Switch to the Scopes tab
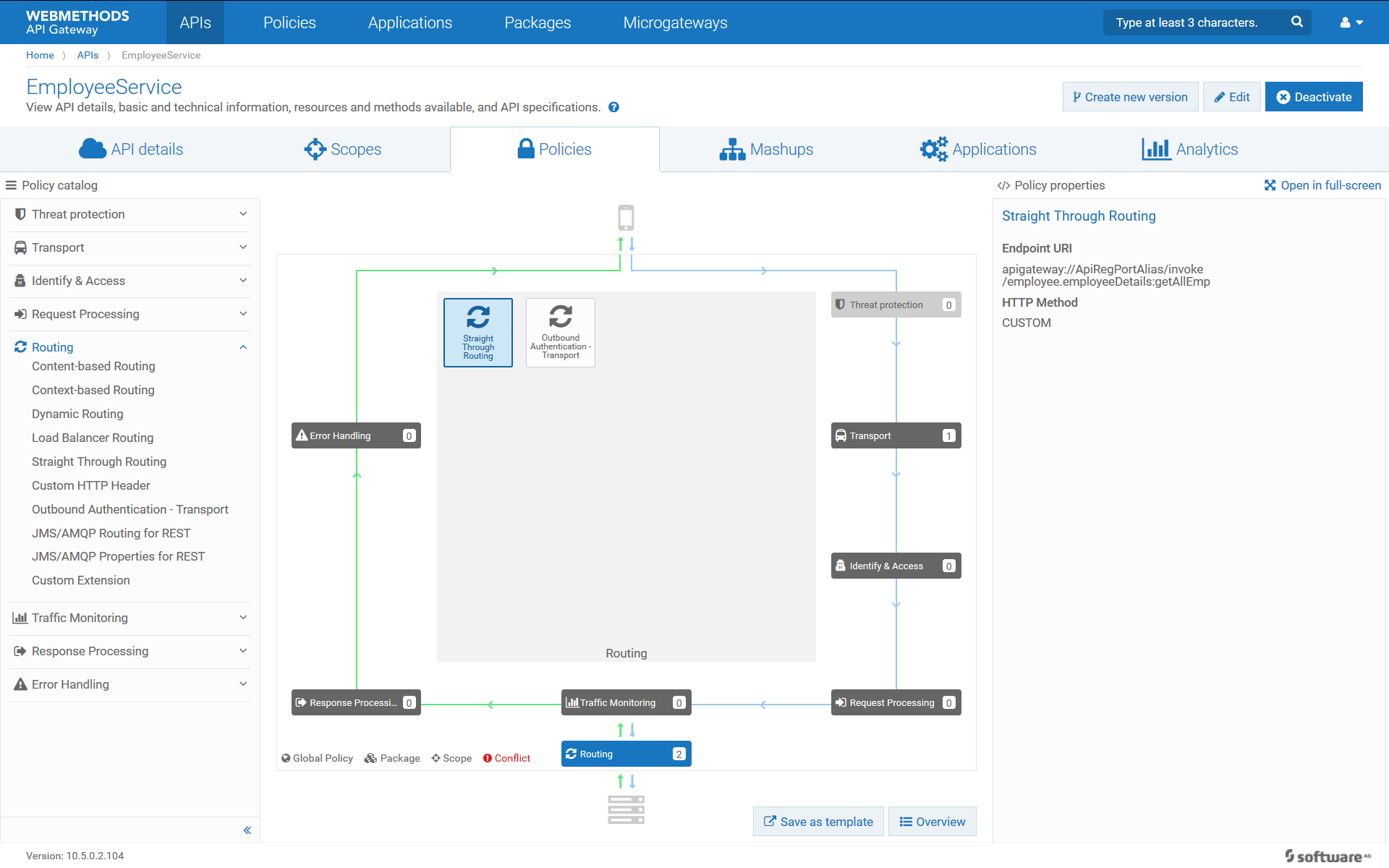 pos(343,149)
